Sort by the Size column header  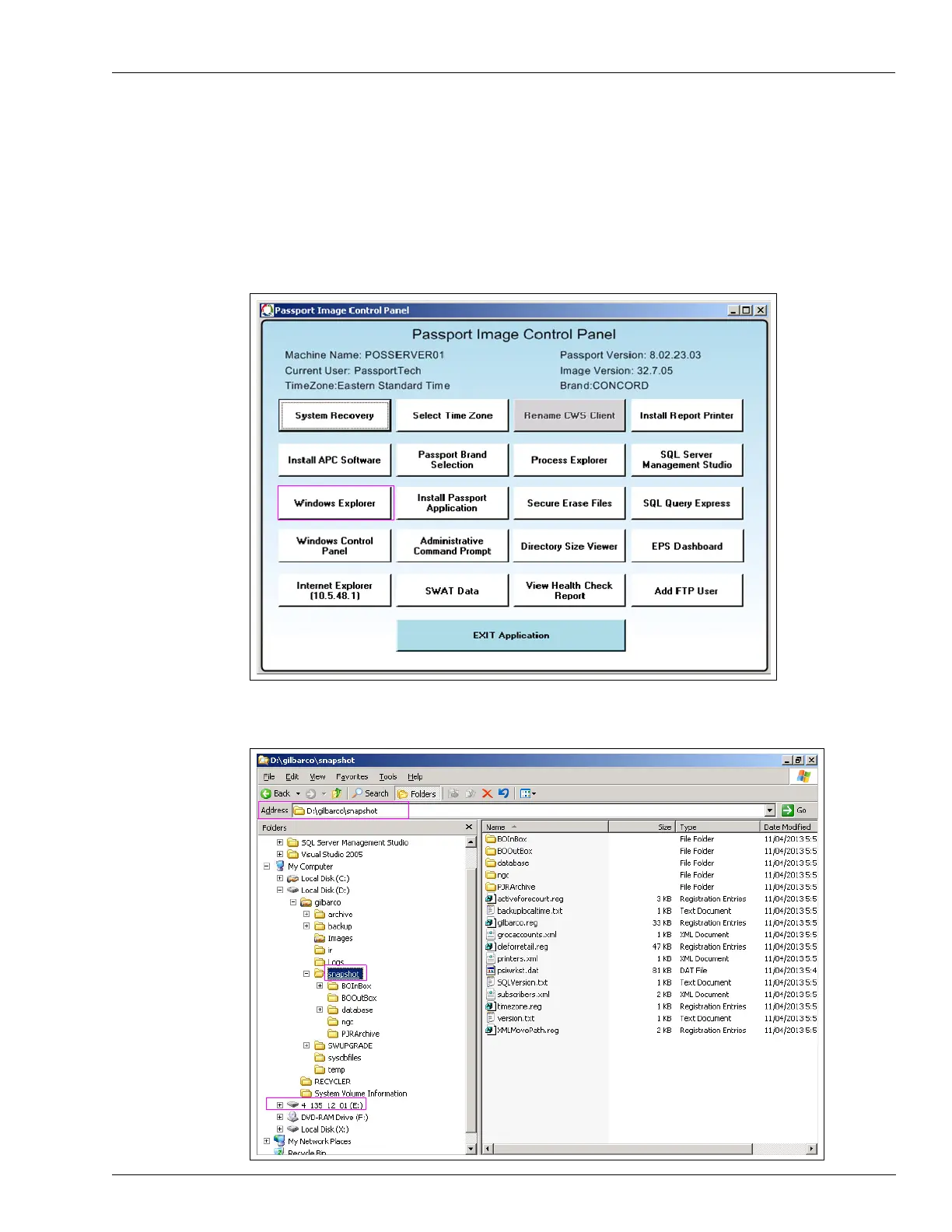(642, 827)
